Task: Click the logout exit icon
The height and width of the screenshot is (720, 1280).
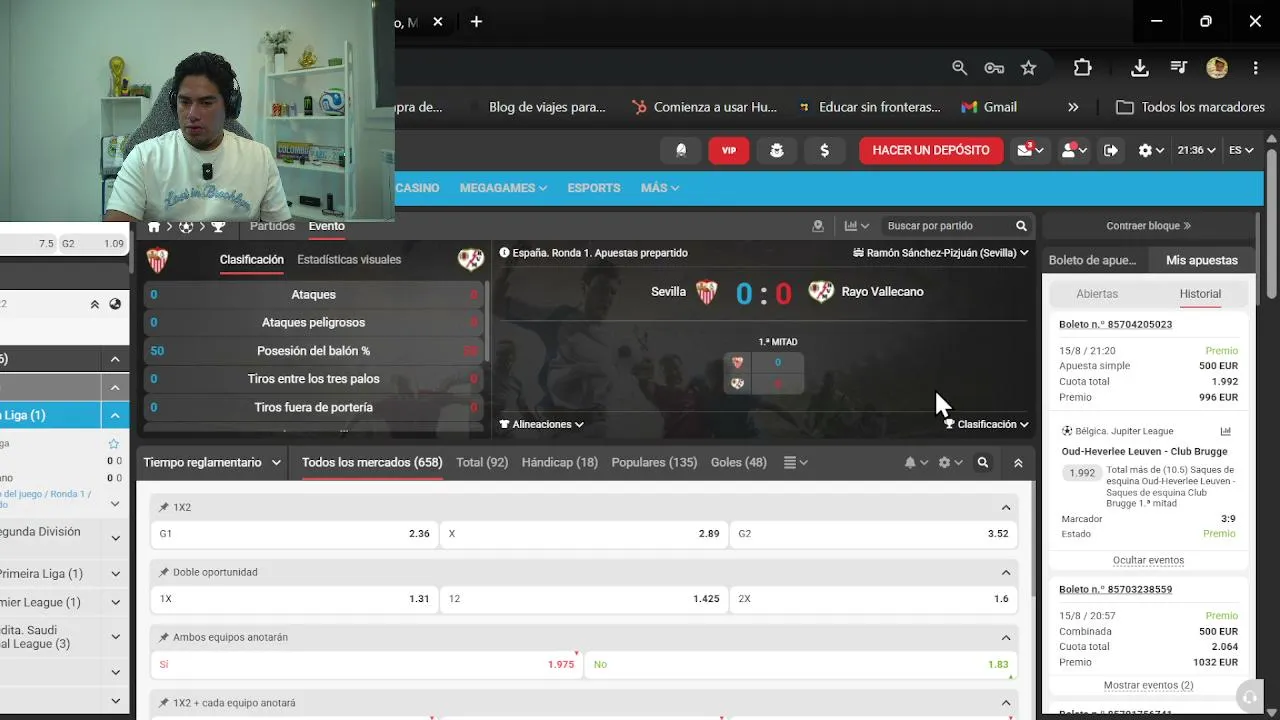Action: tap(1111, 150)
